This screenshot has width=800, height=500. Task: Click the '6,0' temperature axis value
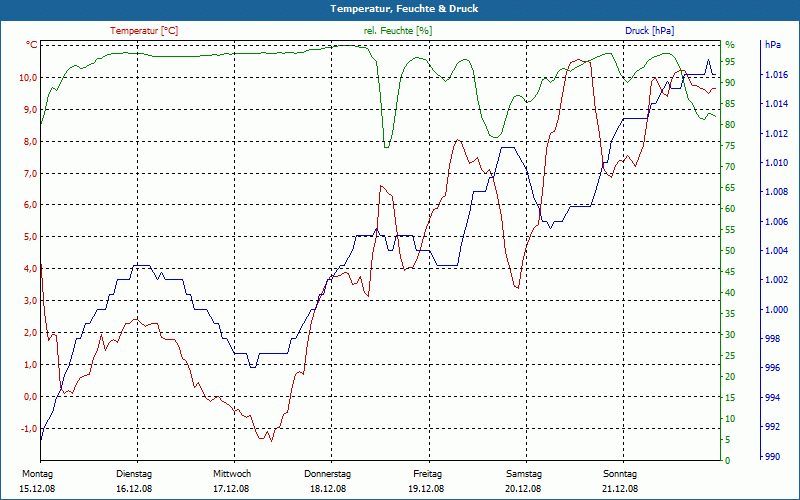click(30, 205)
